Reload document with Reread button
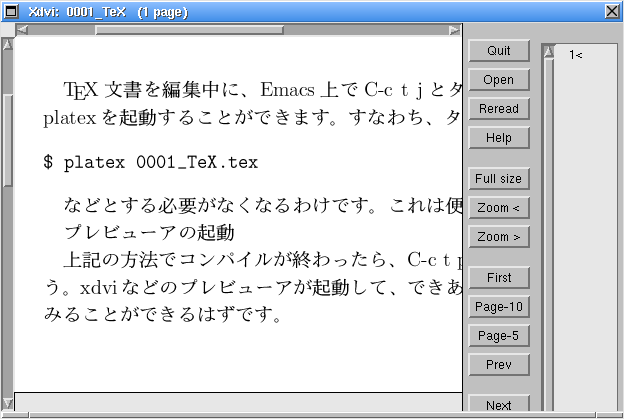Viewport: 624px width, 419px height. (x=499, y=109)
